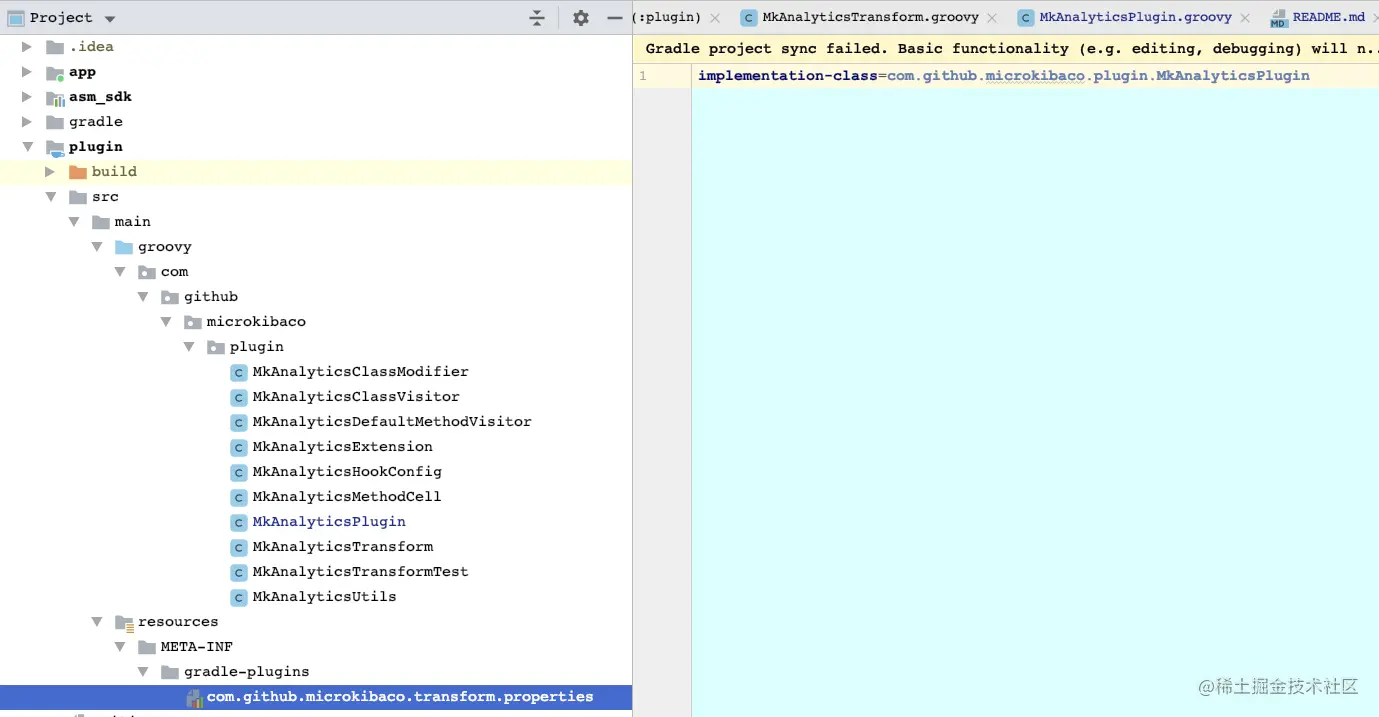
Task: Collapse the src folder
Action: [x=50, y=197]
